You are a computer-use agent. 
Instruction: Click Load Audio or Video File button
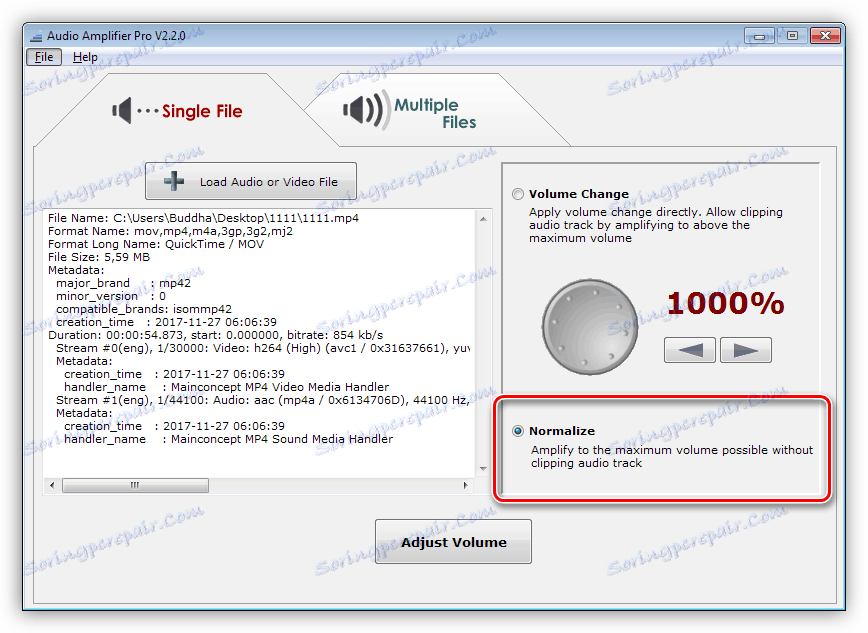tap(251, 181)
